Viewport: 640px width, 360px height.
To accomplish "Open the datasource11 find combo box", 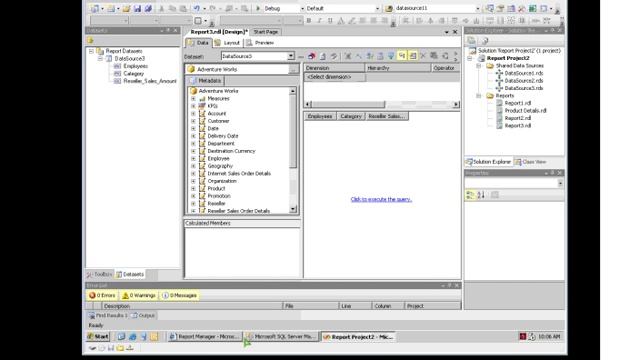I will (478, 8).
